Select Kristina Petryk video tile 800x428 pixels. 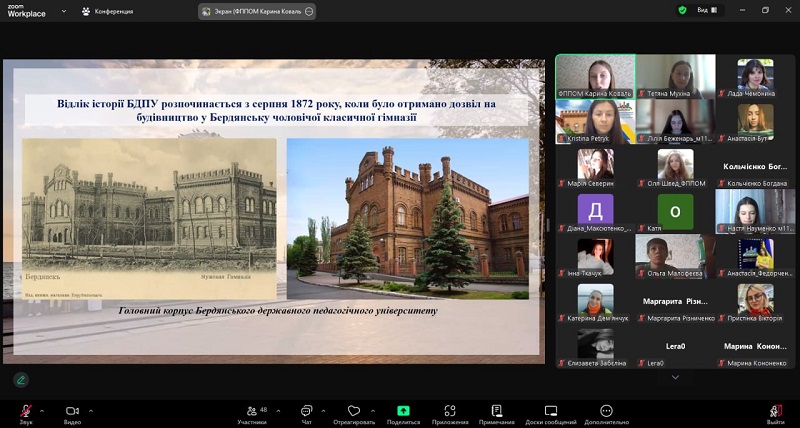[595, 121]
